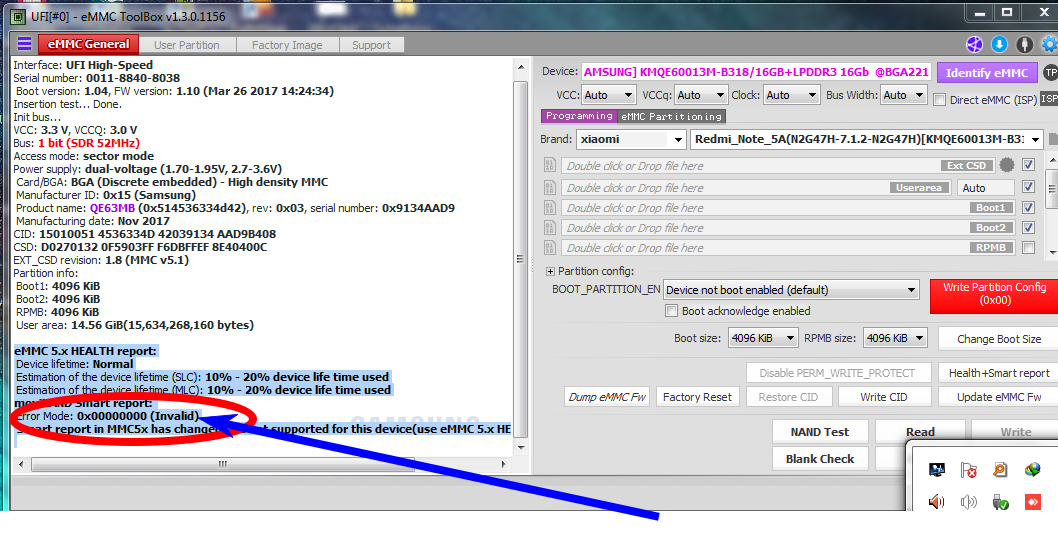Click the NAND Test button
The image size is (1058, 546).
pos(820,432)
